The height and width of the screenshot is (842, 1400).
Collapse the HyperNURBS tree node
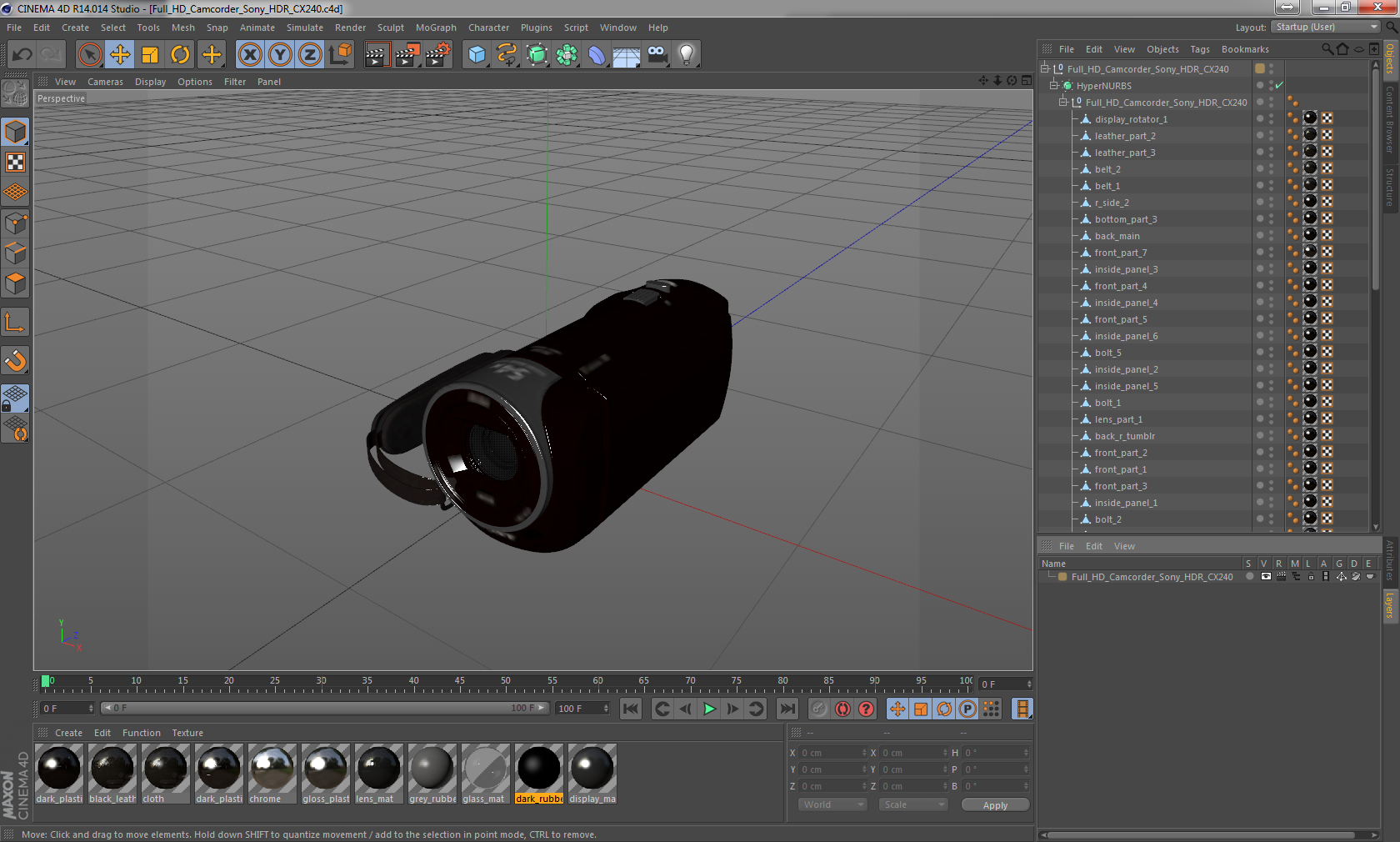coord(1053,85)
